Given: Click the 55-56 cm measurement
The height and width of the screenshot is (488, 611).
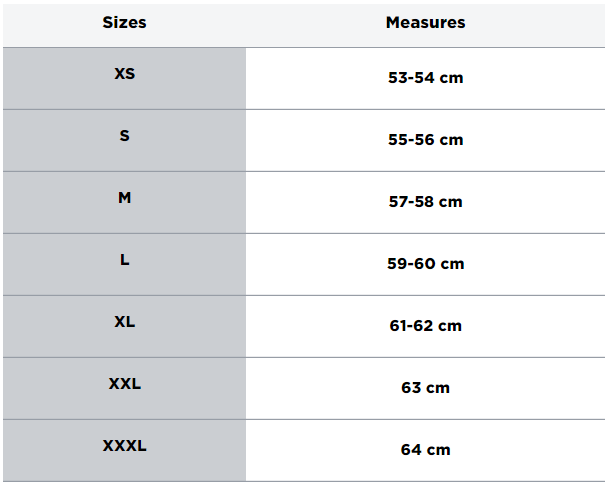Looking at the screenshot, I should point(425,140).
